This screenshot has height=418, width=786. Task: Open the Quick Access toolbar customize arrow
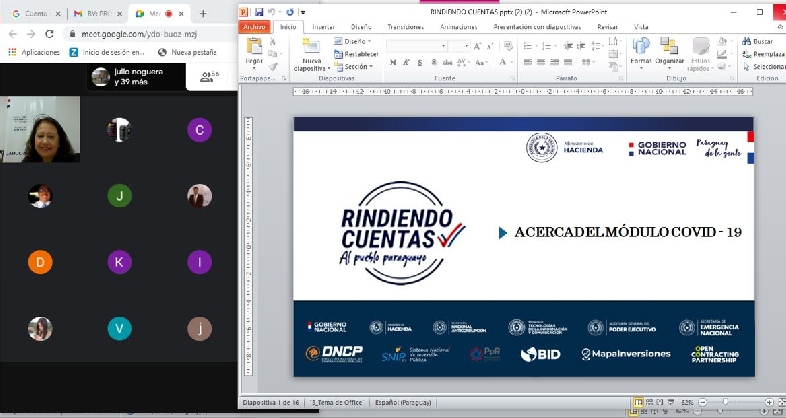pos(302,12)
